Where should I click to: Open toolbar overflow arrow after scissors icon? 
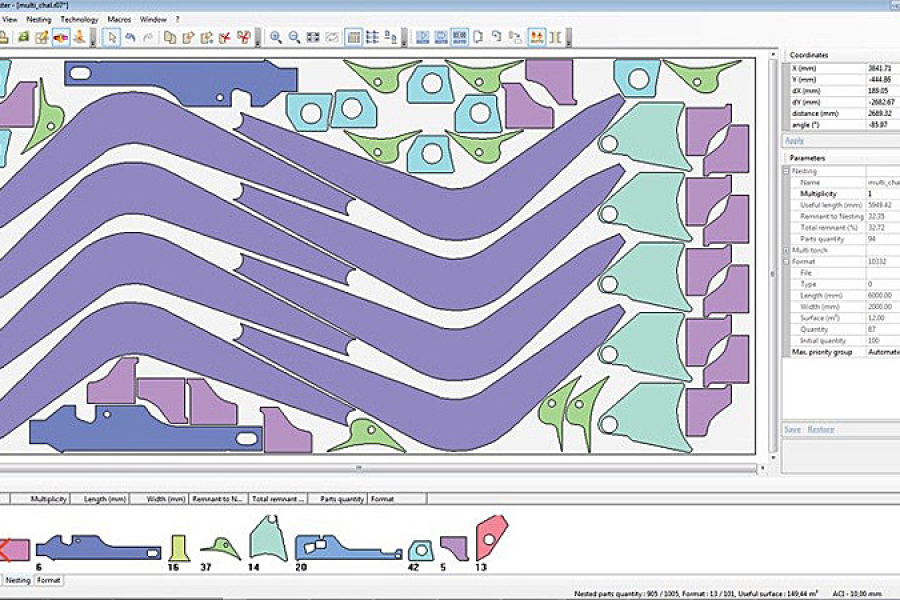pyautogui.click(x=257, y=38)
